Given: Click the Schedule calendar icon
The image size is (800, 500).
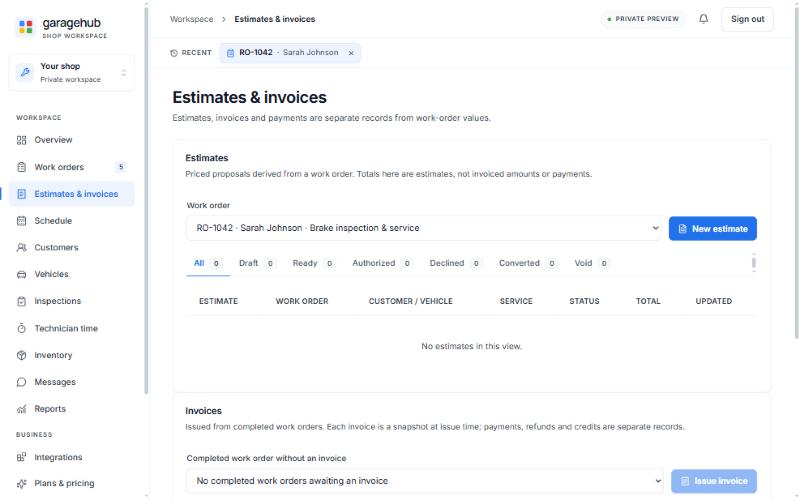Looking at the screenshot, I should [21, 220].
